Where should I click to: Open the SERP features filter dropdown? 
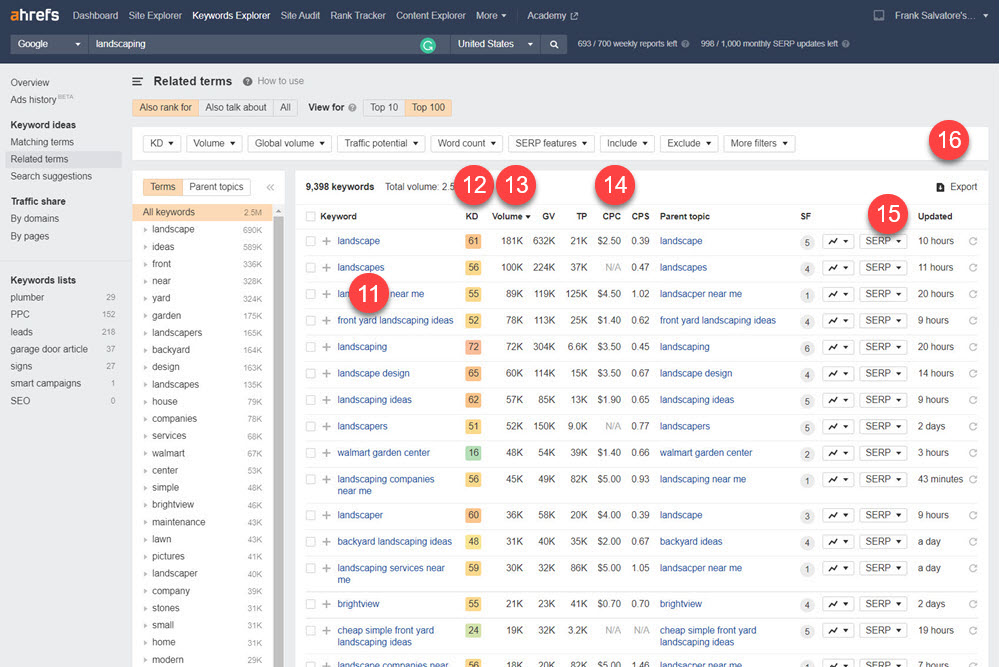pyautogui.click(x=551, y=143)
